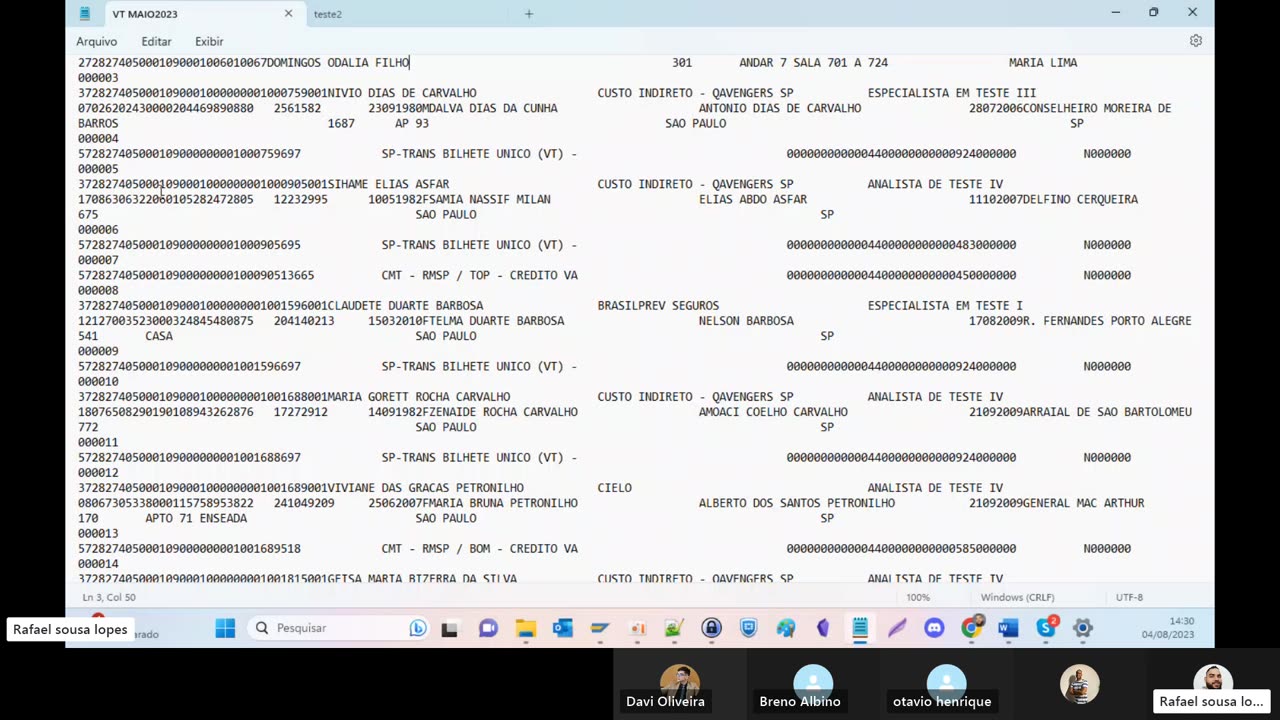
Task: Click text DOMINGOS ODALIA FILHO
Action: pos(338,63)
